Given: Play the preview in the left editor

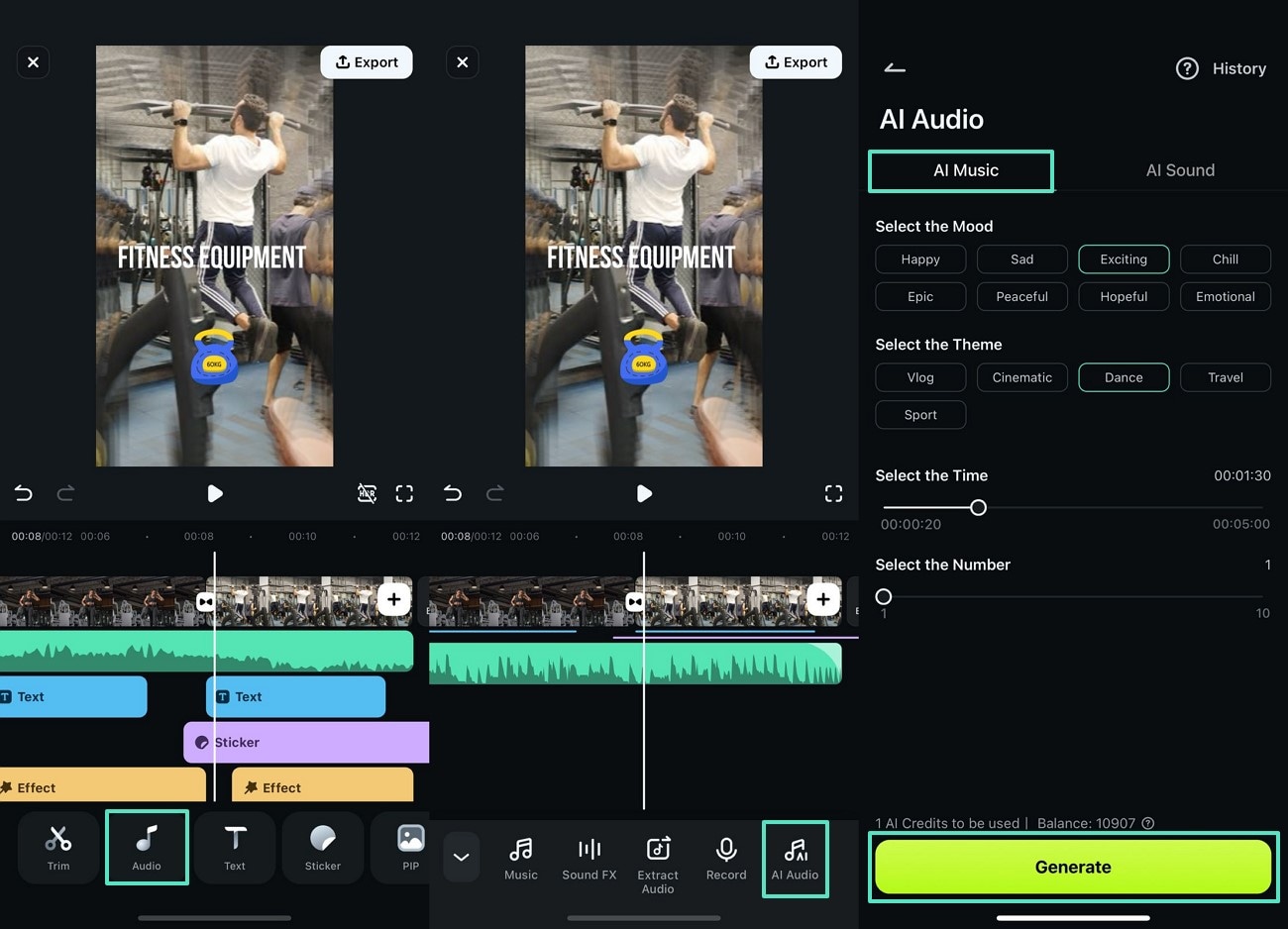Looking at the screenshot, I should coord(215,493).
